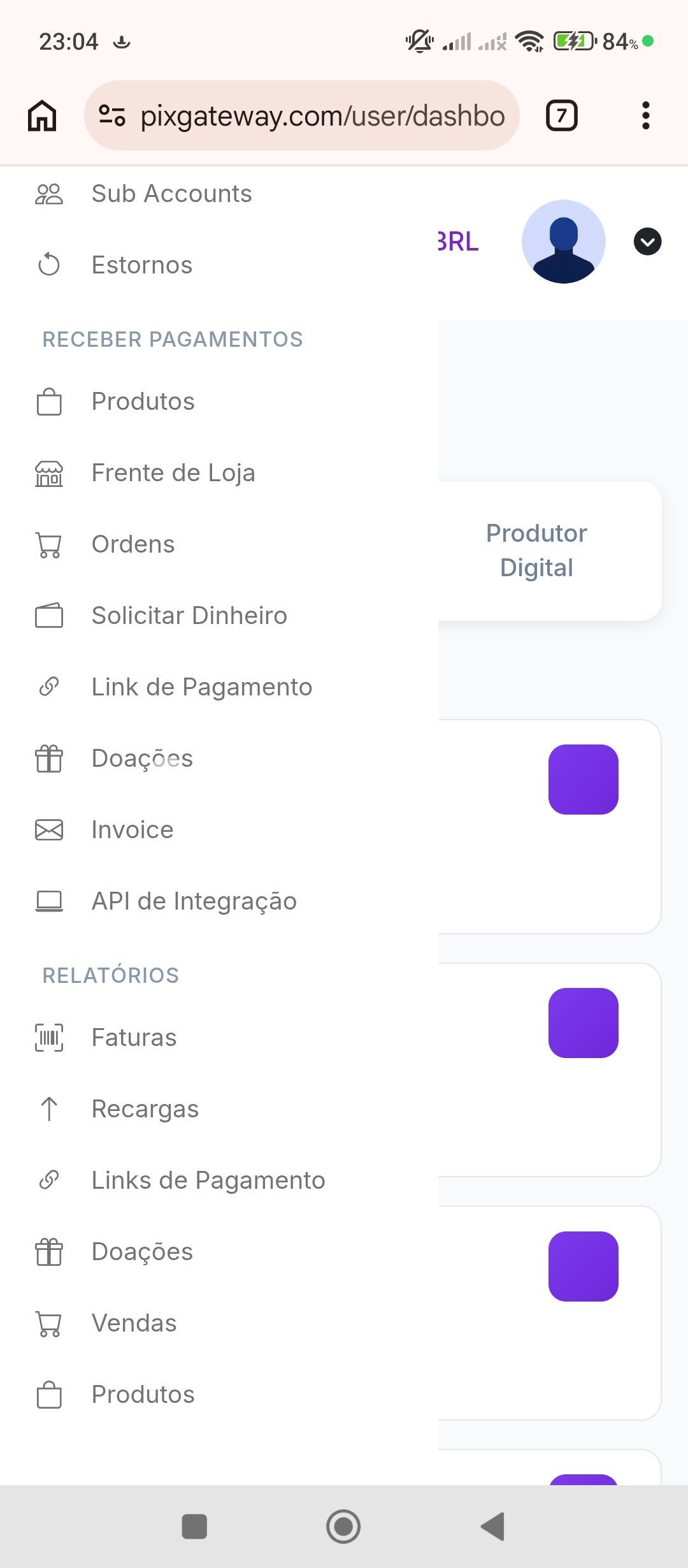Tap the Frente de Loja storefront icon
The height and width of the screenshot is (1568, 688).
[49, 474]
